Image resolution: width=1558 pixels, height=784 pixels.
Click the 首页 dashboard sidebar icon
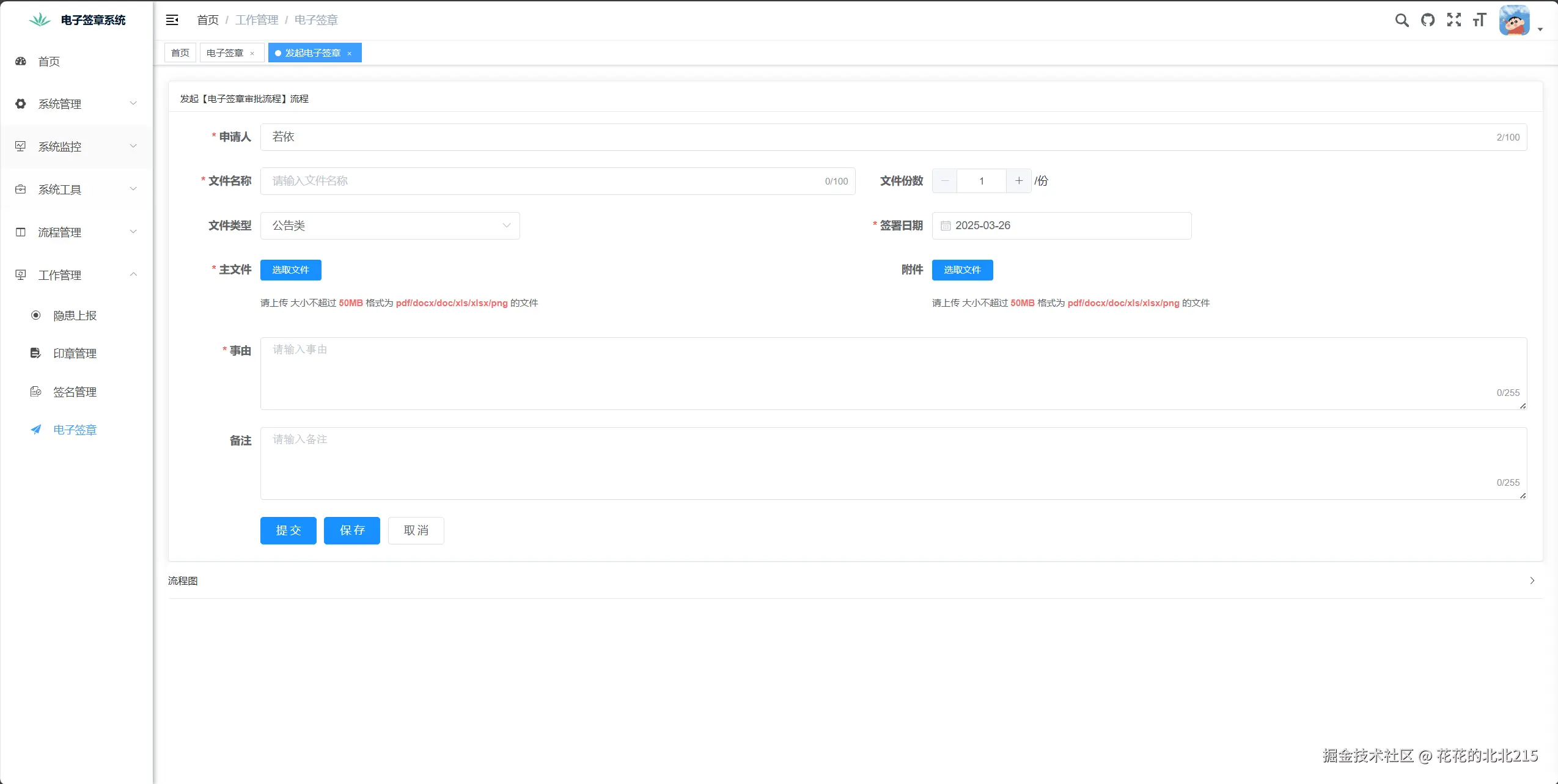click(x=21, y=61)
